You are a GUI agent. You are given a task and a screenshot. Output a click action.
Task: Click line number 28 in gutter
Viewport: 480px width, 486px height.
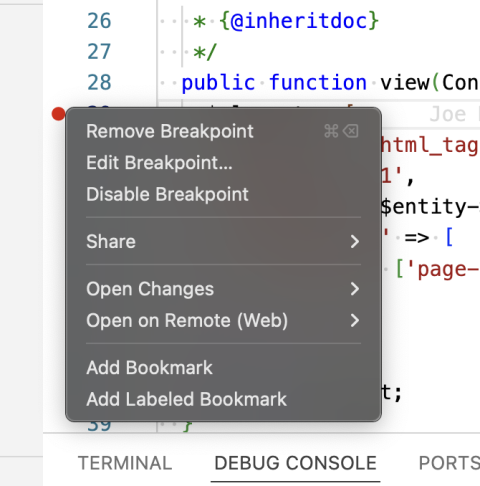99,82
